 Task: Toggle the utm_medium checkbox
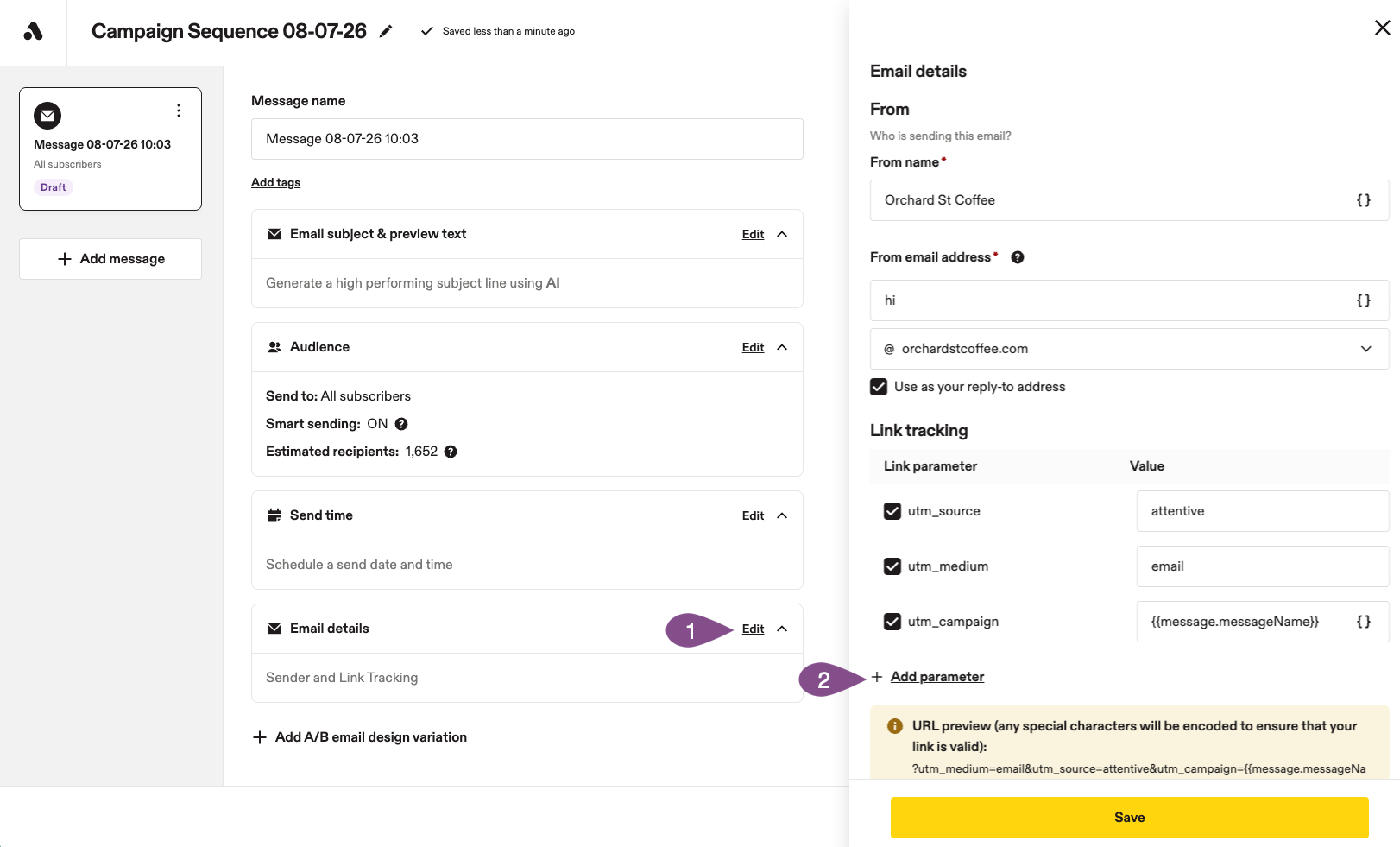[x=892, y=566]
